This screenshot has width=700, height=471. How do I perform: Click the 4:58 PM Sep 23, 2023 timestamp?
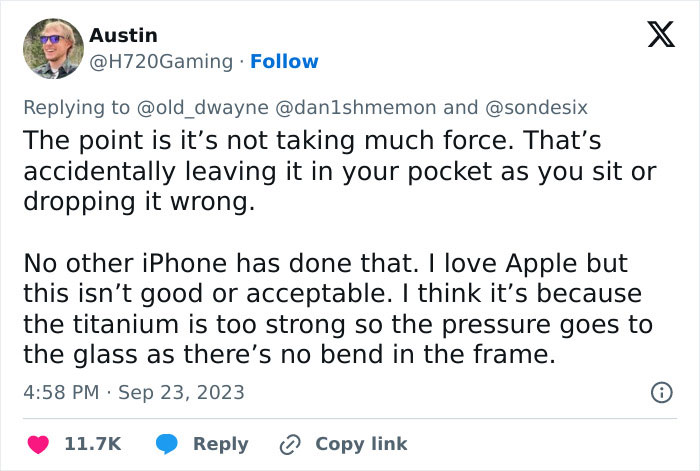click(133, 392)
